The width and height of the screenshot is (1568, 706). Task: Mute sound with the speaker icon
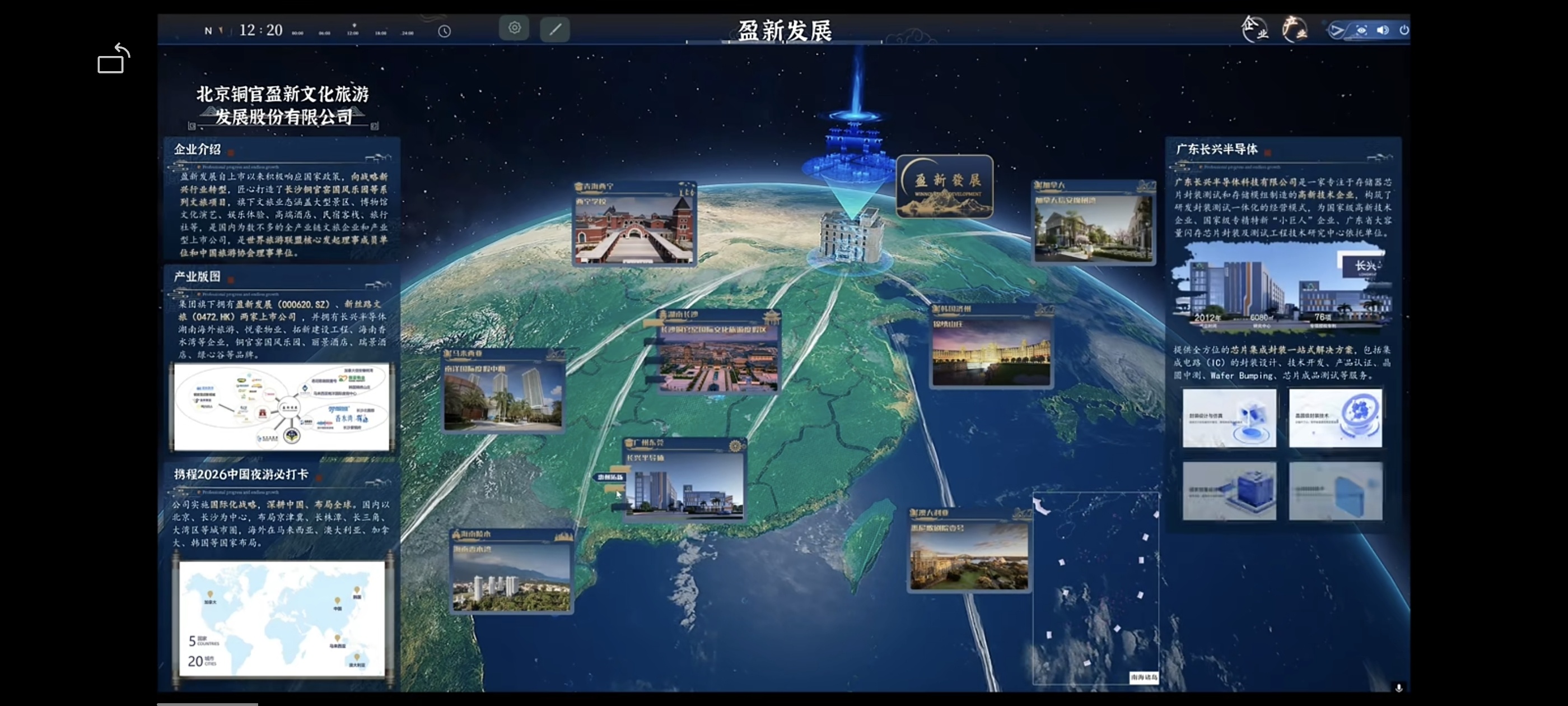(x=1382, y=30)
